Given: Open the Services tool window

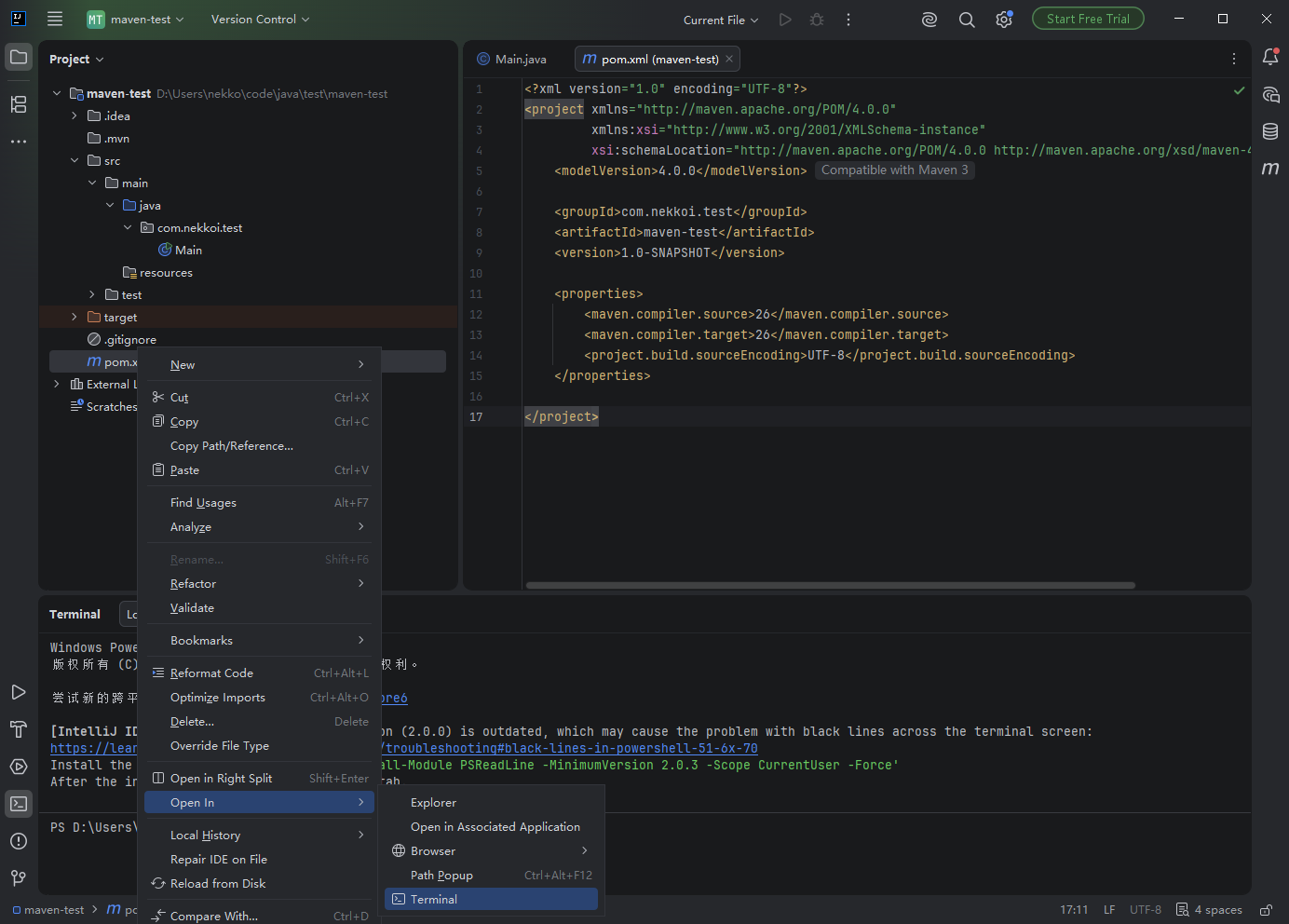Looking at the screenshot, I should point(19,767).
